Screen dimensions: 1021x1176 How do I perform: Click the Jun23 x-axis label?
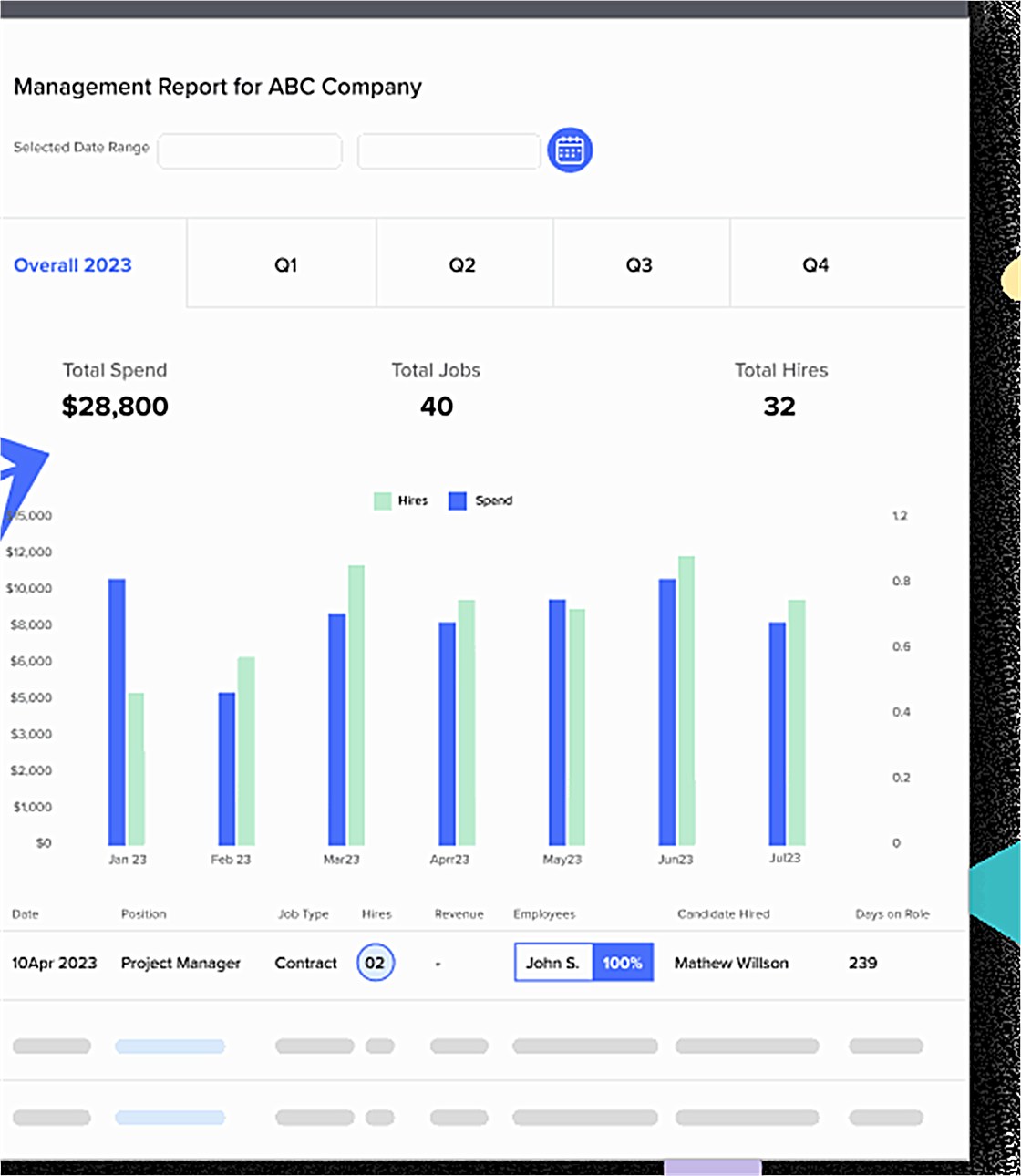(676, 860)
